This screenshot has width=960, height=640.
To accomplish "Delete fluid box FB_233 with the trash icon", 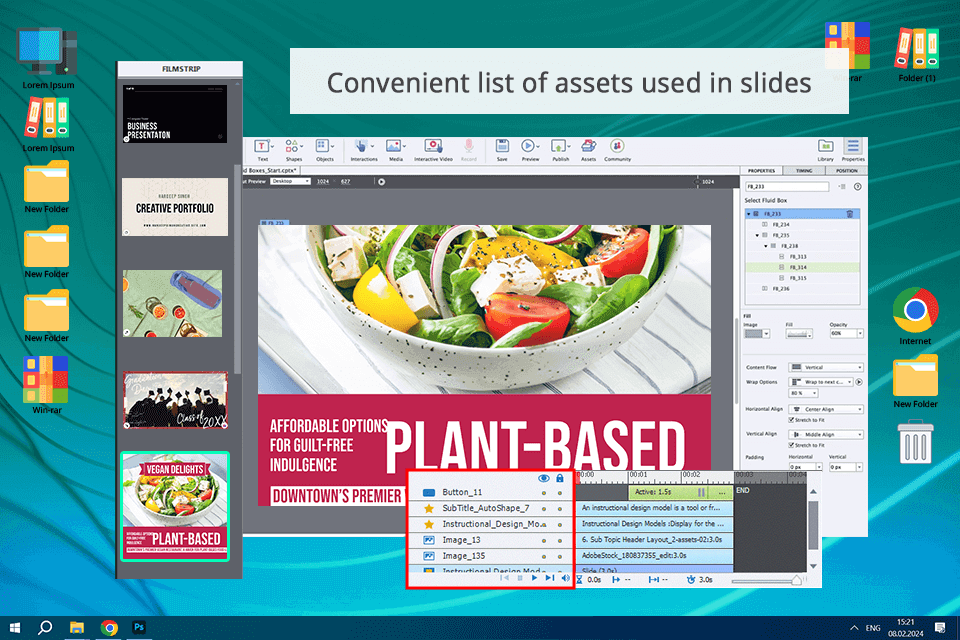I will 850,214.
